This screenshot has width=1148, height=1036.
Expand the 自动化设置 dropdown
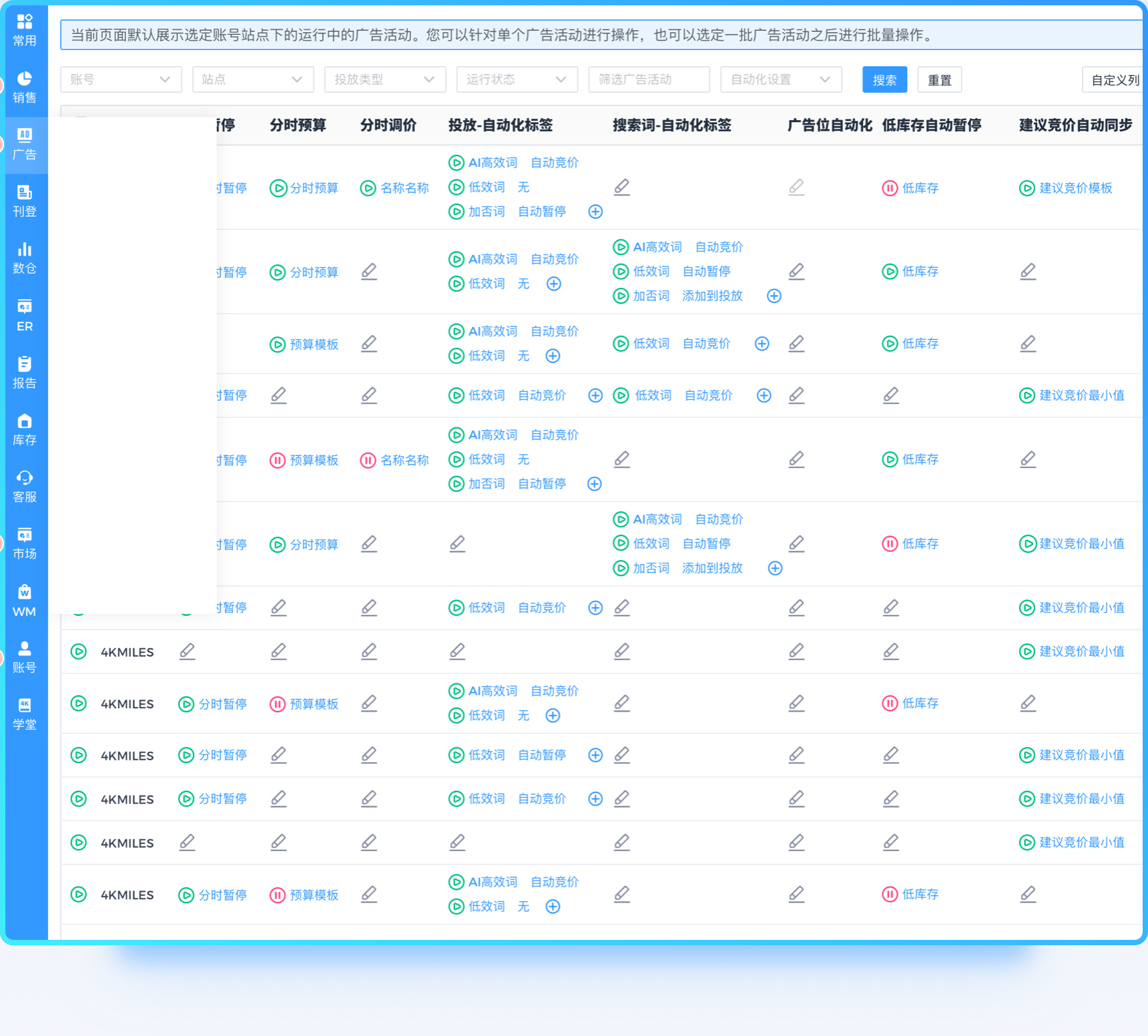pyautogui.click(x=781, y=79)
